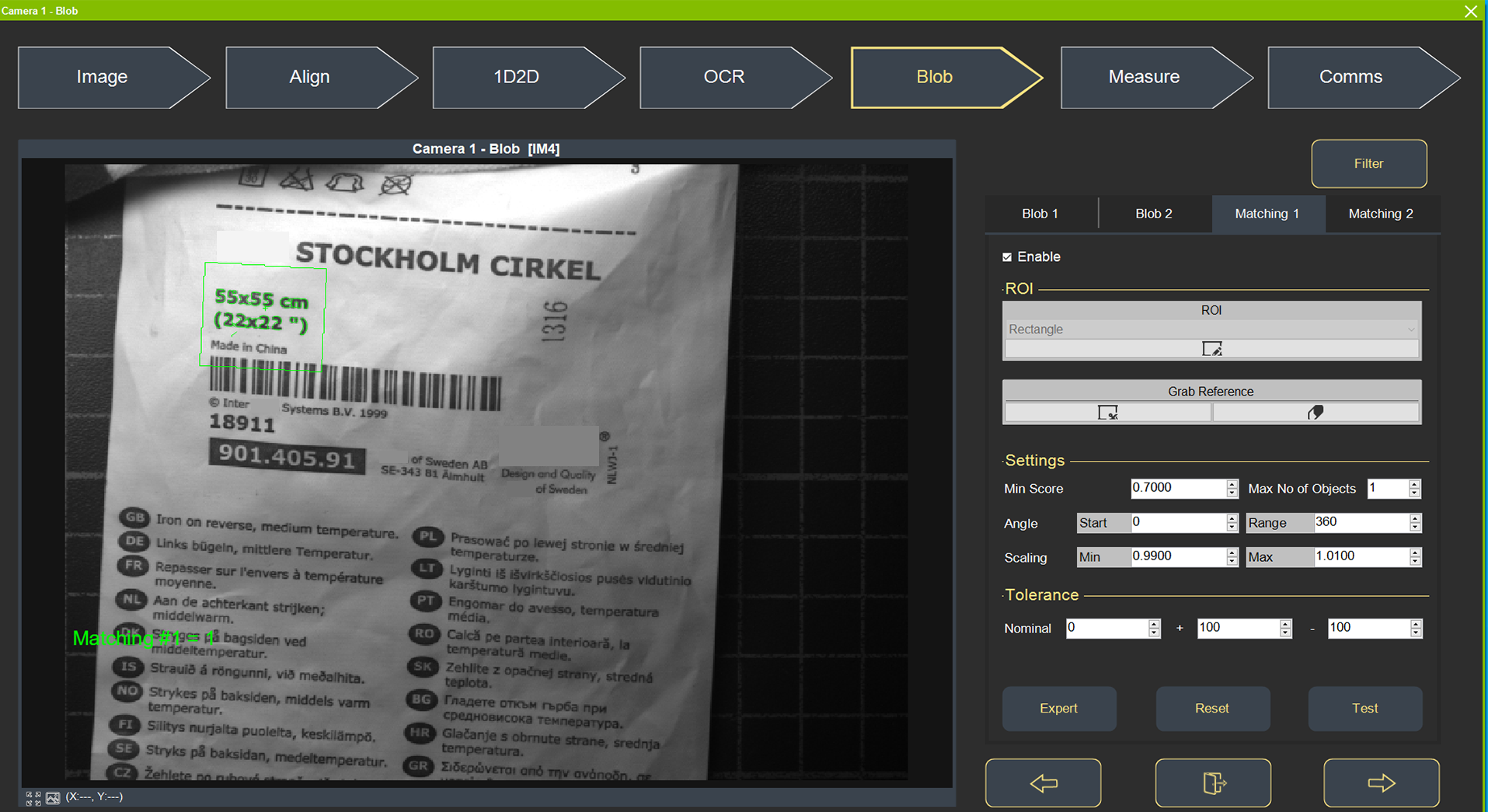Draw the ROI rectangle with the edit icon
1488x812 pixels.
(1211, 349)
